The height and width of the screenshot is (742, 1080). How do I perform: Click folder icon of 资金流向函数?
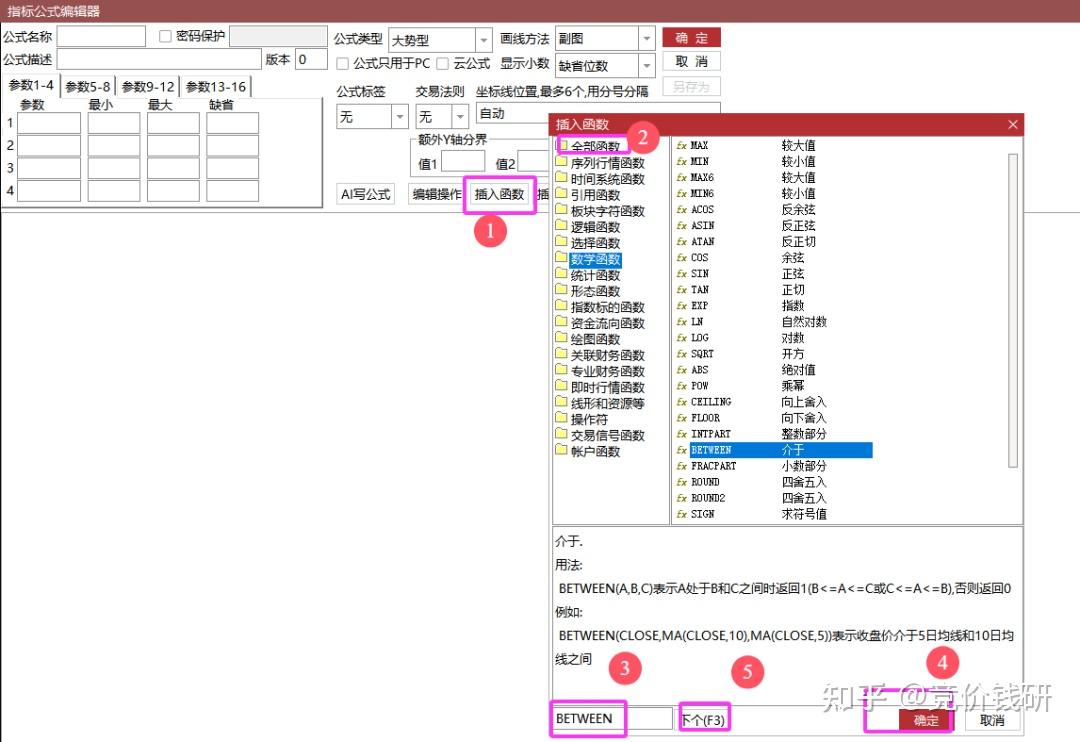coord(561,322)
